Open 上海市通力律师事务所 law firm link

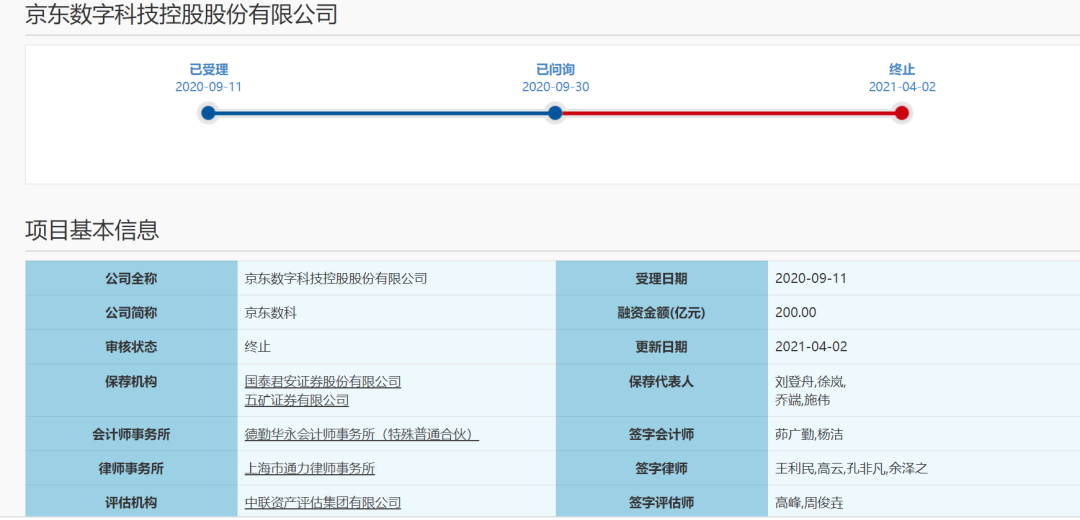310,469
